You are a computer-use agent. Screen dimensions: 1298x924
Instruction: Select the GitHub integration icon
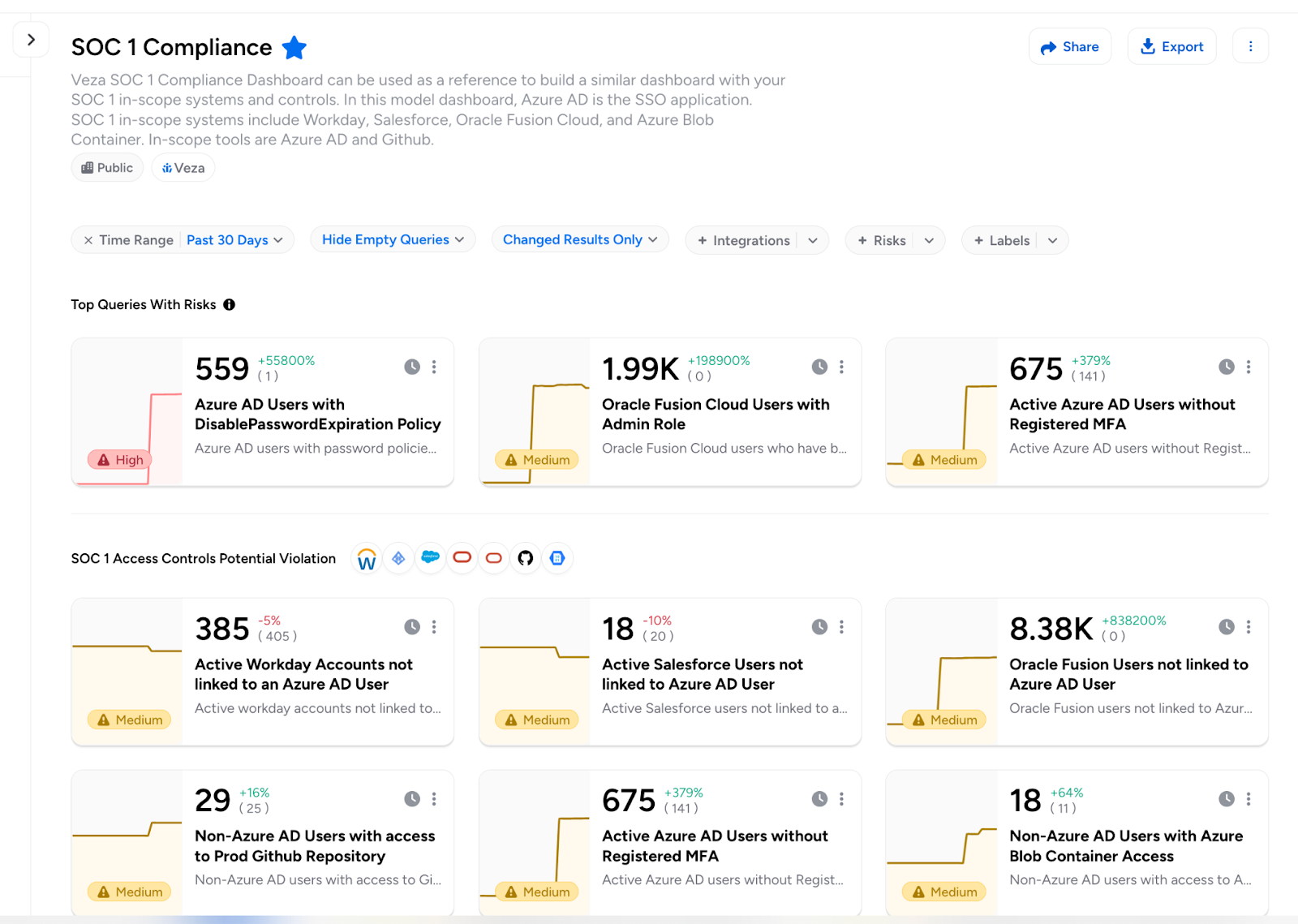click(x=526, y=558)
